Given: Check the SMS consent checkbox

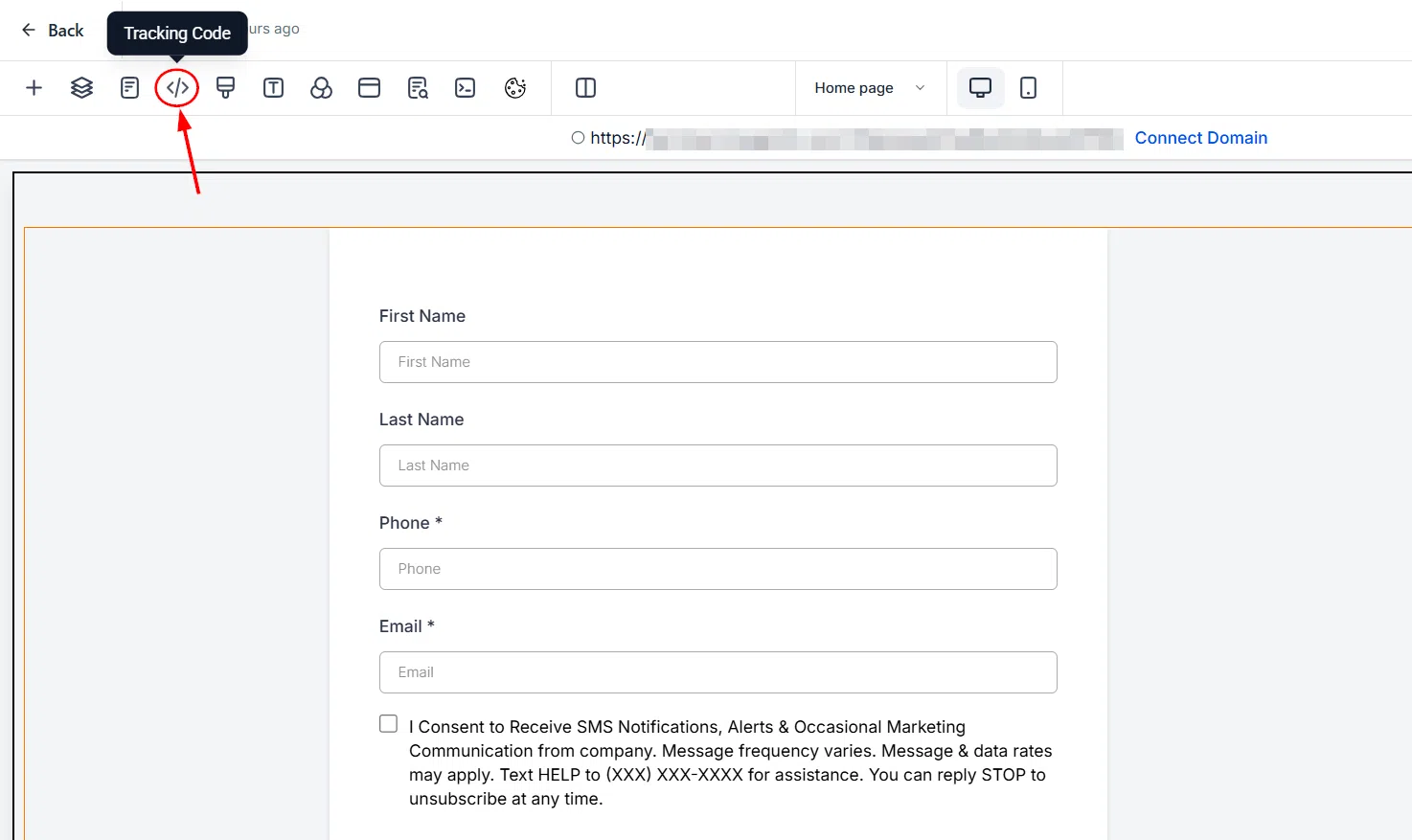Looking at the screenshot, I should 388,724.
